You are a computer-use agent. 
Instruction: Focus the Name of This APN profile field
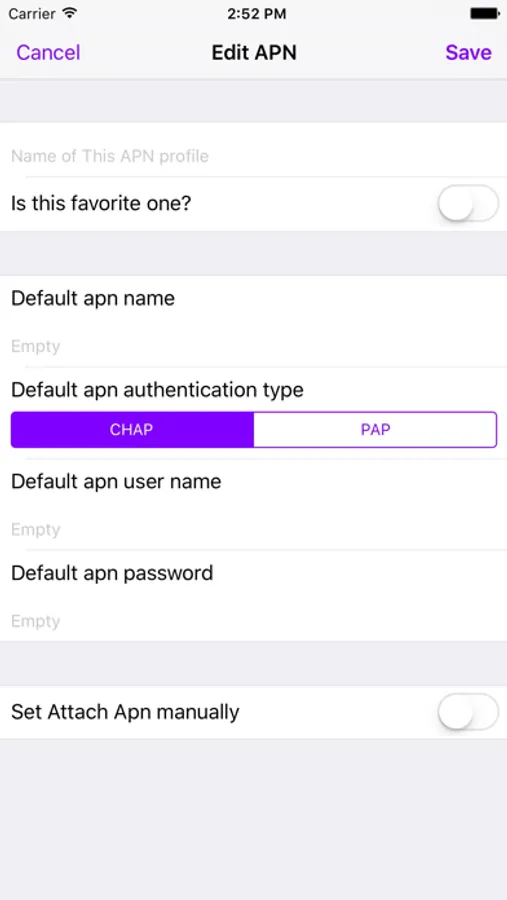[253, 156]
